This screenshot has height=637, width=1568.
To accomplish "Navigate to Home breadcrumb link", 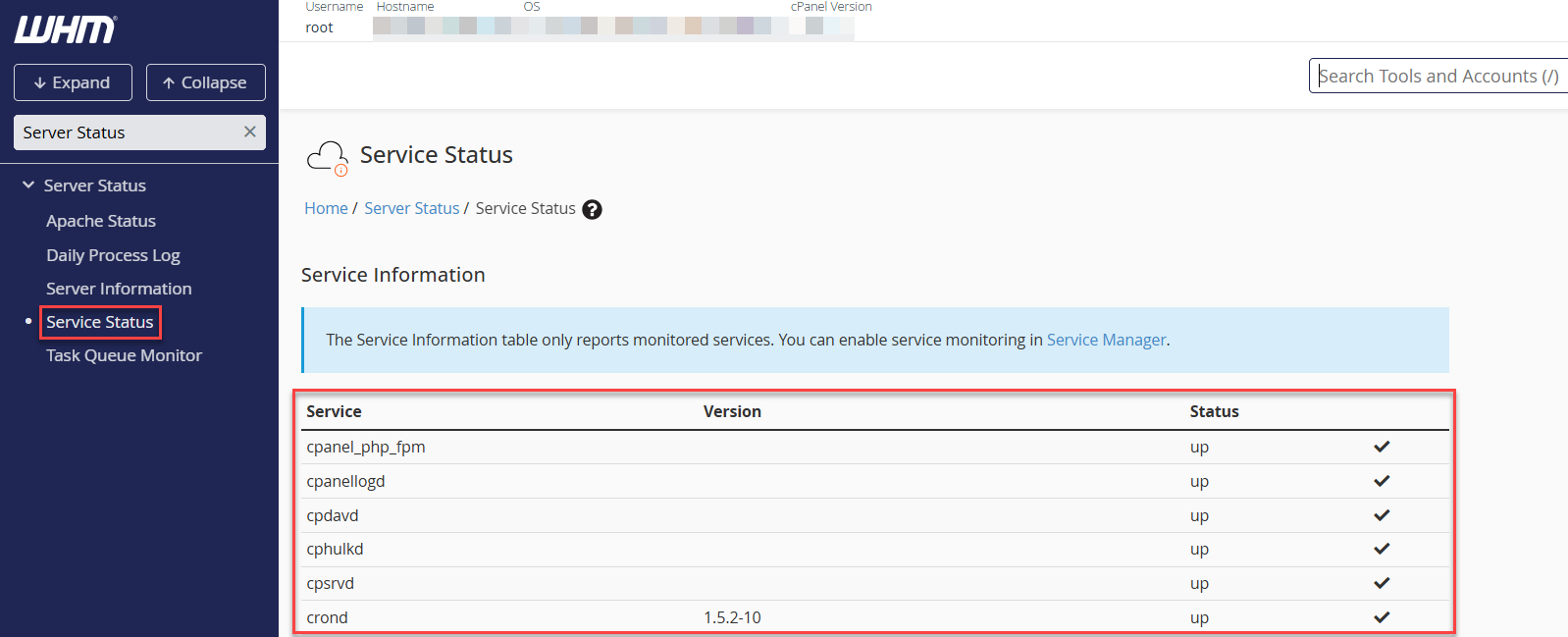I will [x=326, y=208].
